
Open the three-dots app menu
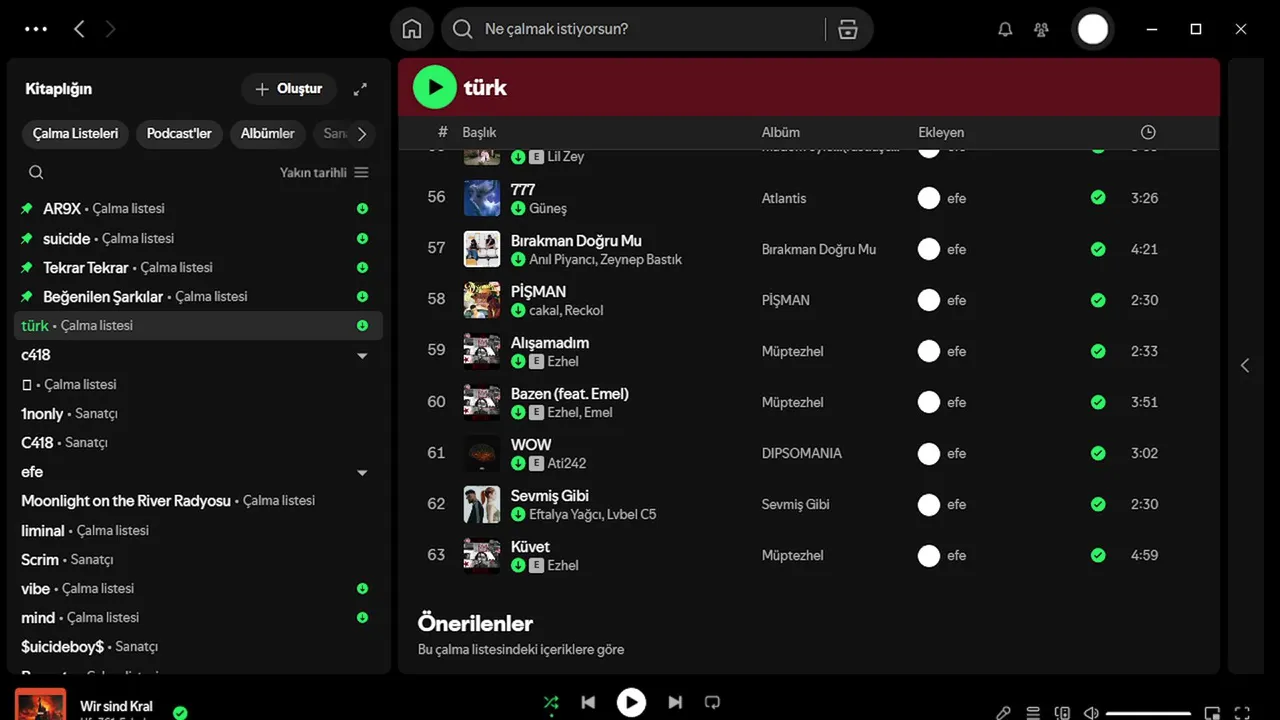pyautogui.click(x=36, y=29)
